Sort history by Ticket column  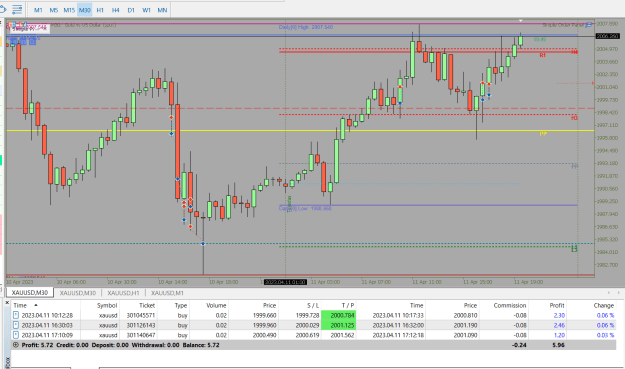click(147, 305)
